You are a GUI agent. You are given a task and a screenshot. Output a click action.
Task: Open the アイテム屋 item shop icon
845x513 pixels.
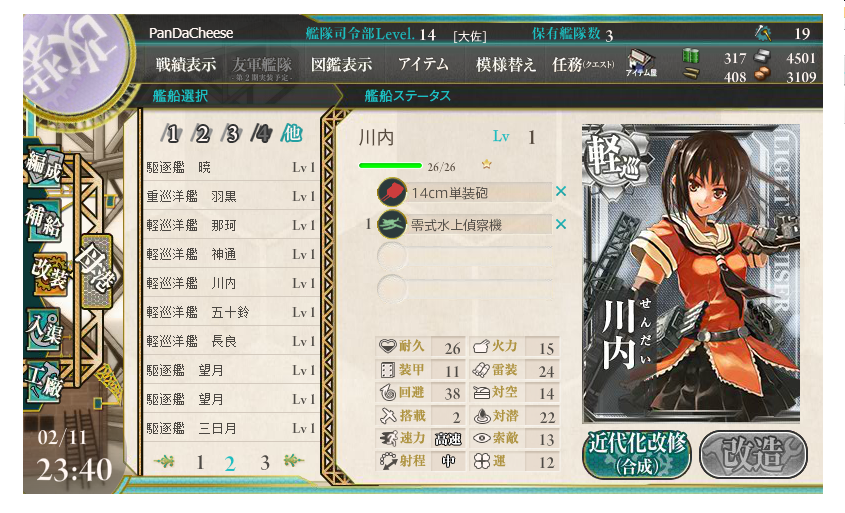641,64
